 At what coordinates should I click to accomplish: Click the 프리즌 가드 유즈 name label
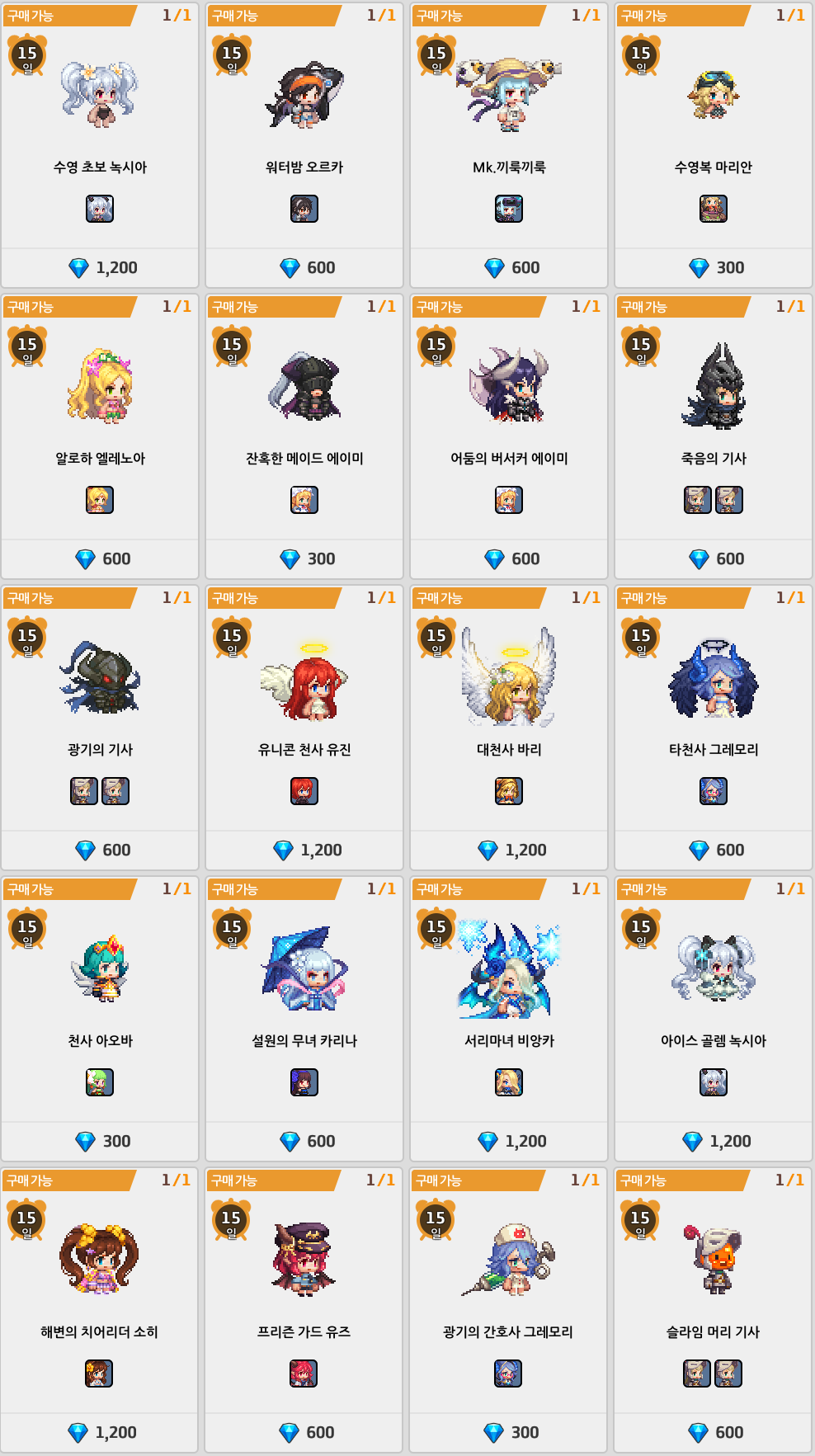click(304, 1331)
